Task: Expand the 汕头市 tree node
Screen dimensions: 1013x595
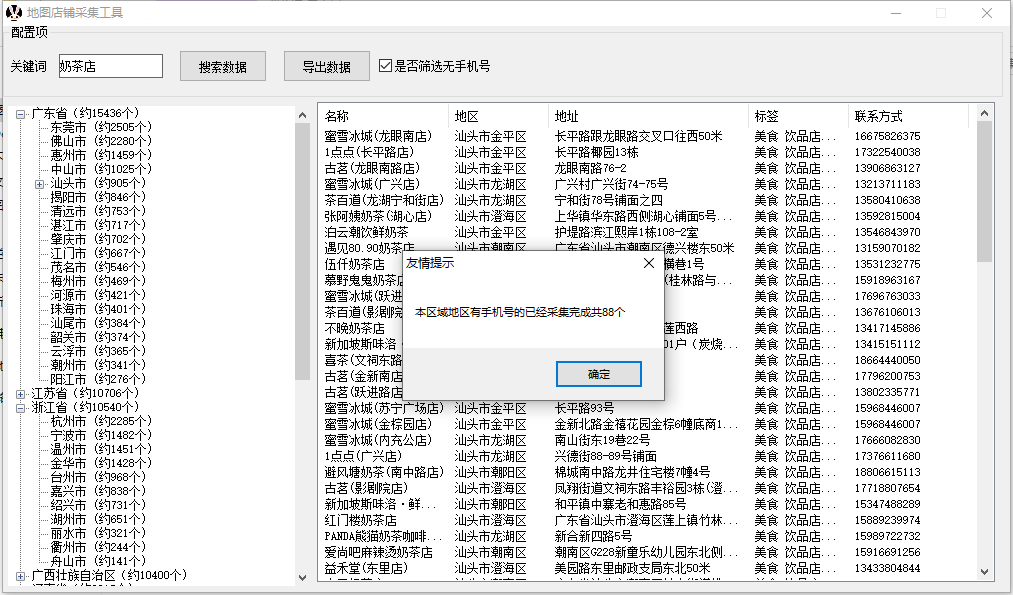Action: click(x=39, y=184)
